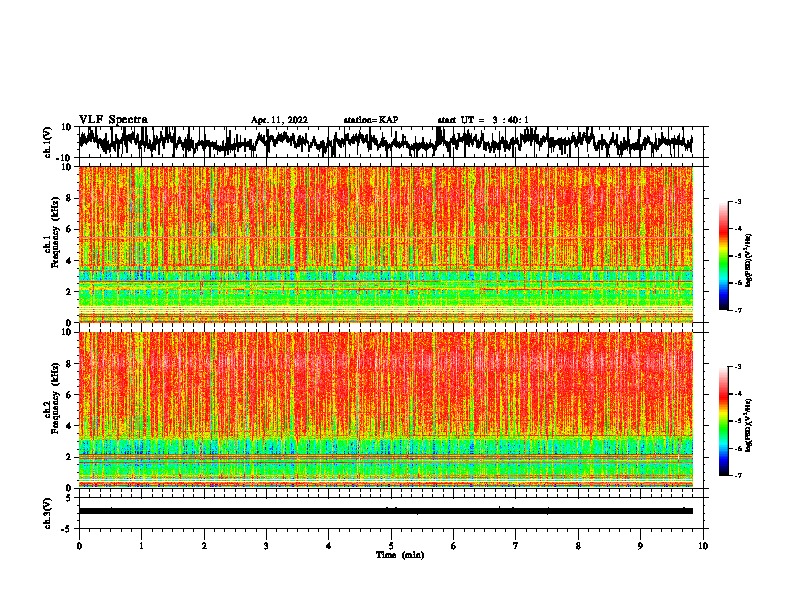Image resolution: width=792 pixels, height=612 pixels.
Task: Click time axis tick label '8'
Action: click(x=578, y=546)
